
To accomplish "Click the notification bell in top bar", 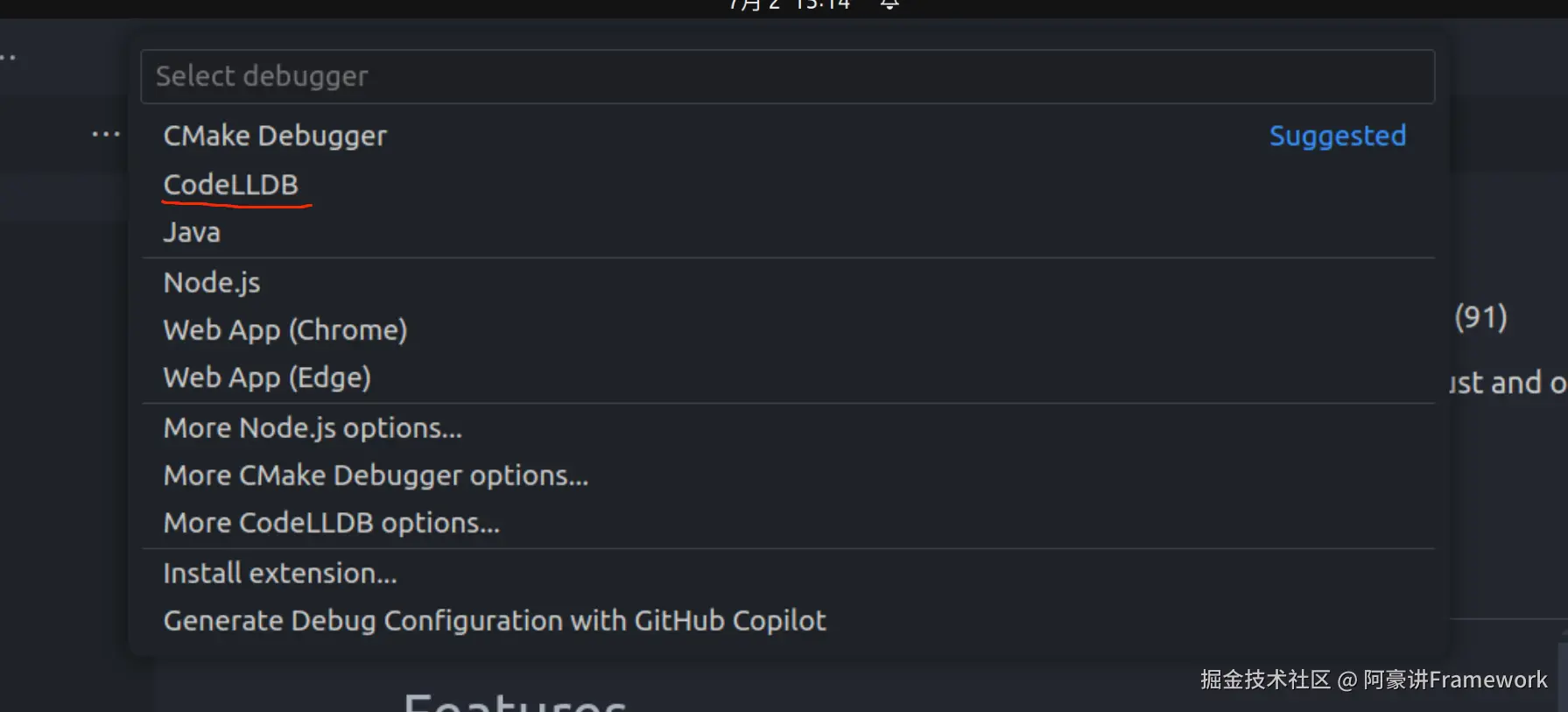I will pyautogui.click(x=889, y=5).
